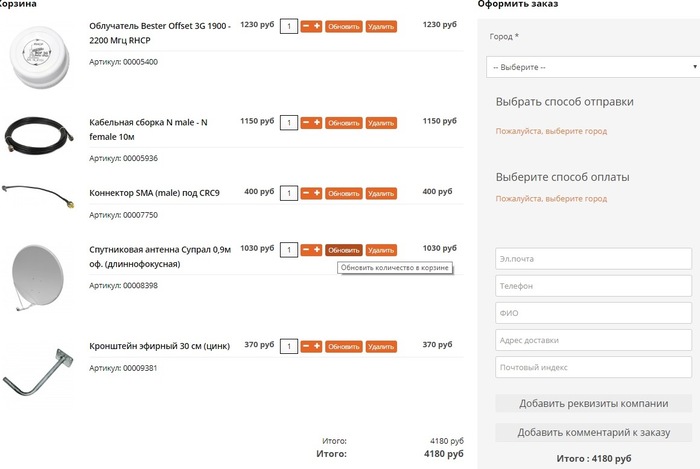This screenshot has width=700, height=469.
Task: Increase quantity of Облучатель Bester Offset
Action: pyautogui.click(x=317, y=26)
